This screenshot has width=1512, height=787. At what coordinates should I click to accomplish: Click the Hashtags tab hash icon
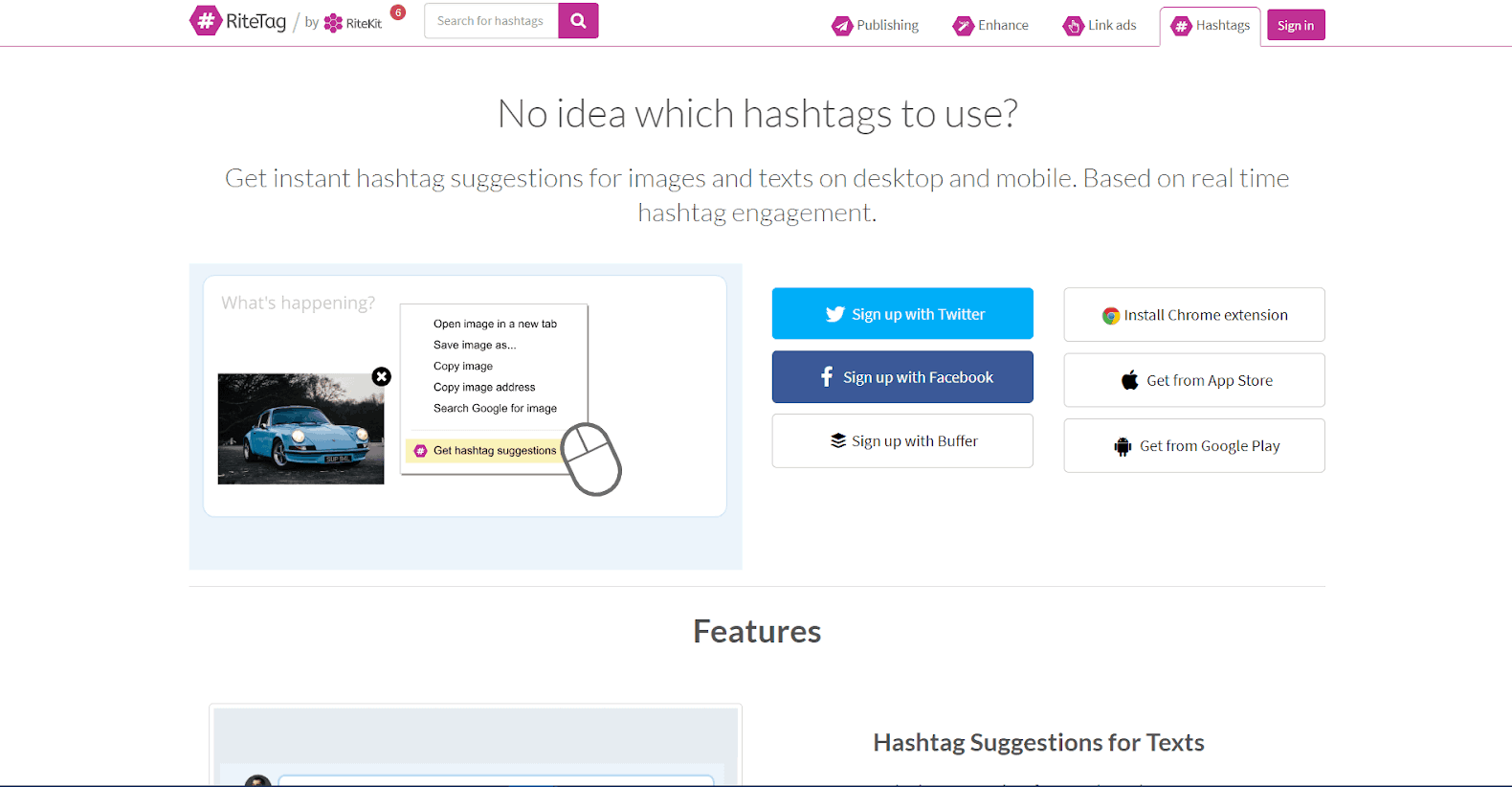pos(1182,26)
